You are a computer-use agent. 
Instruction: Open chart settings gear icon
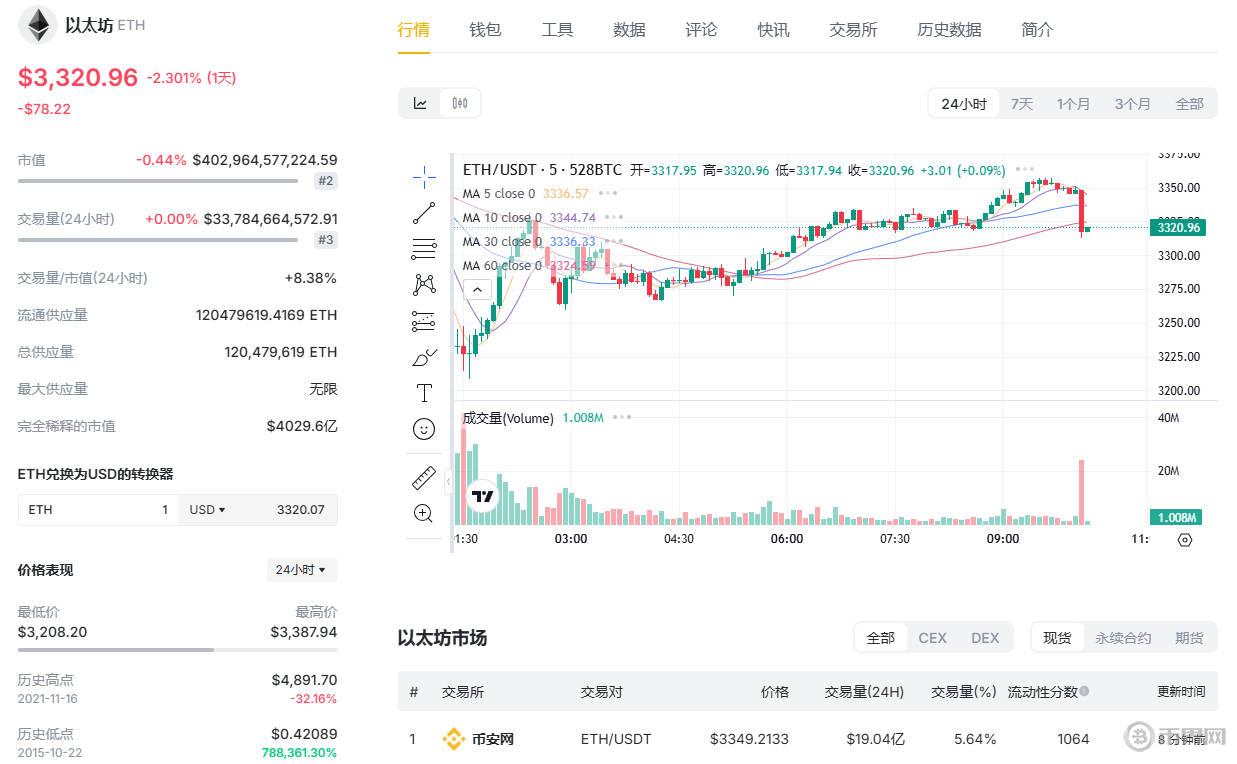point(1185,539)
